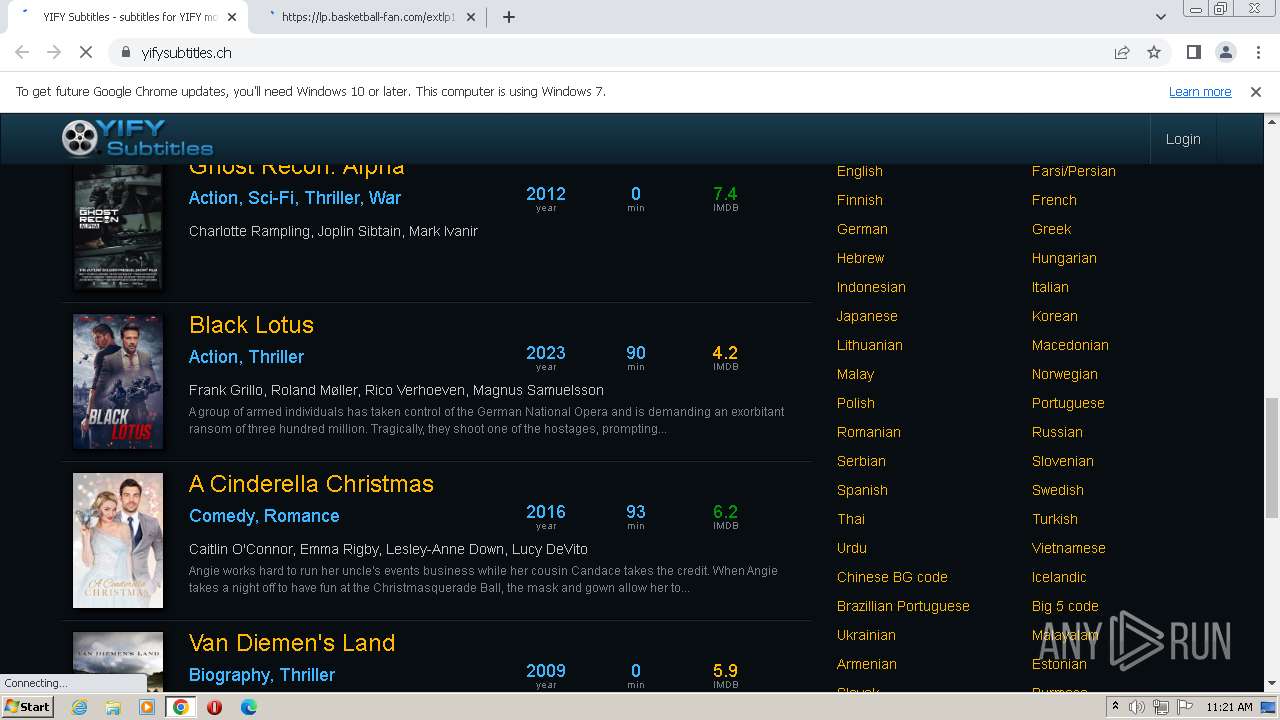Pick the Hungarian language link
The height and width of the screenshot is (720, 1280).
[1064, 258]
